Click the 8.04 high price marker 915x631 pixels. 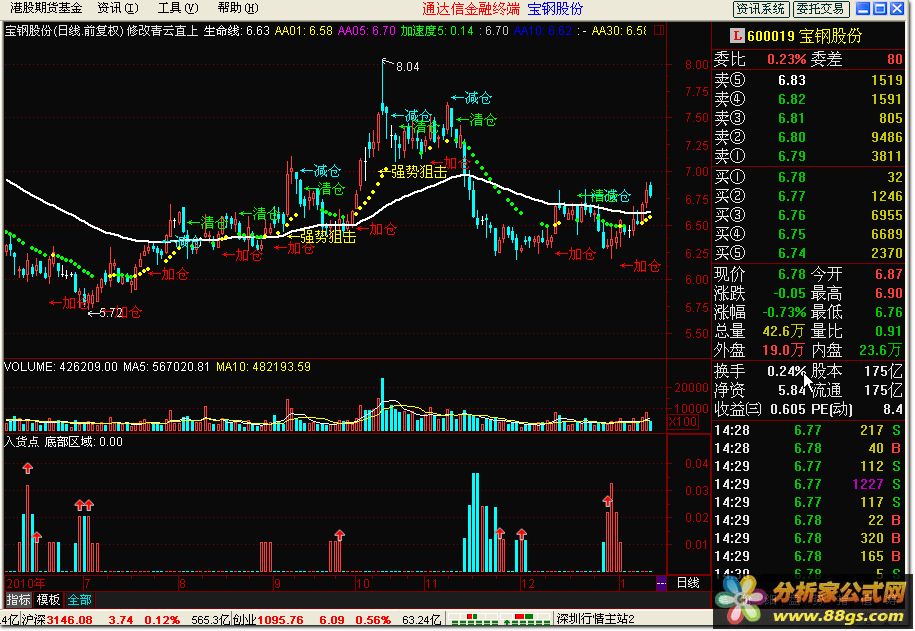407,67
